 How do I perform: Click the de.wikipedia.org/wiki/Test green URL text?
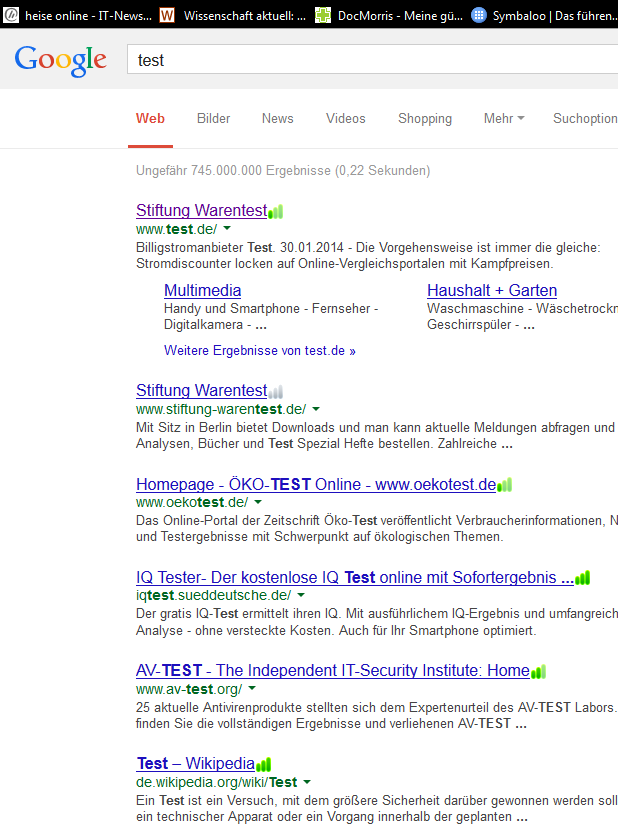tap(217, 782)
